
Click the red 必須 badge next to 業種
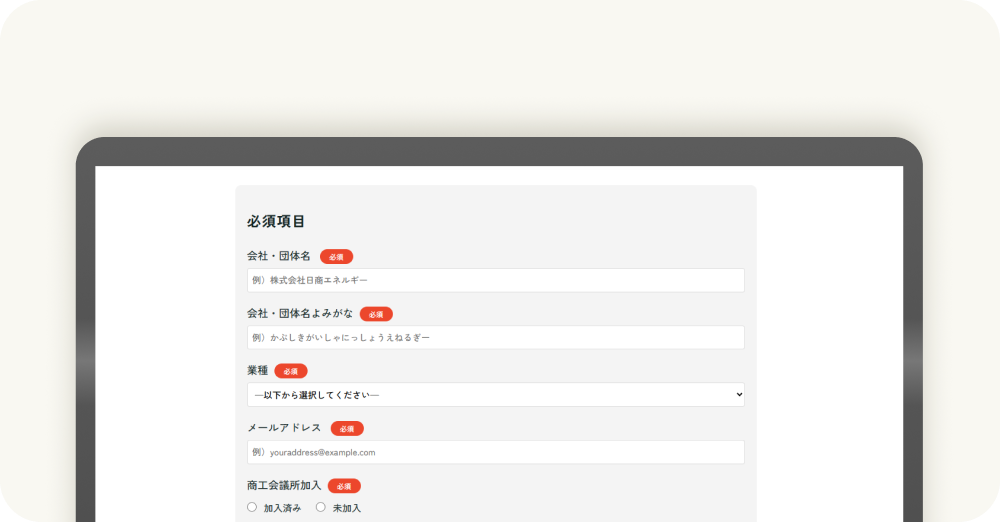pos(290,371)
